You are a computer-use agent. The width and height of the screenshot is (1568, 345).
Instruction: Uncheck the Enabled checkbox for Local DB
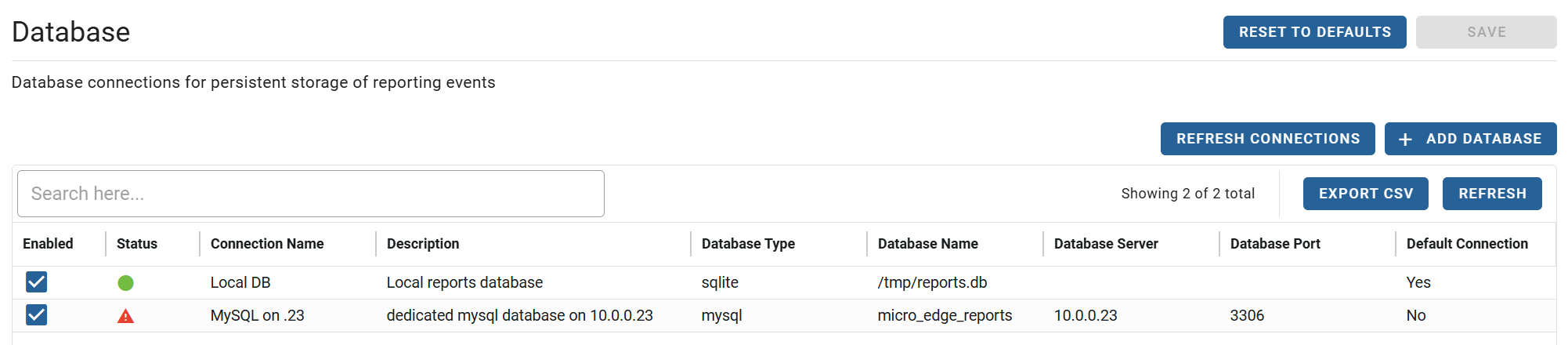pyautogui.click(x=37, y=282)
